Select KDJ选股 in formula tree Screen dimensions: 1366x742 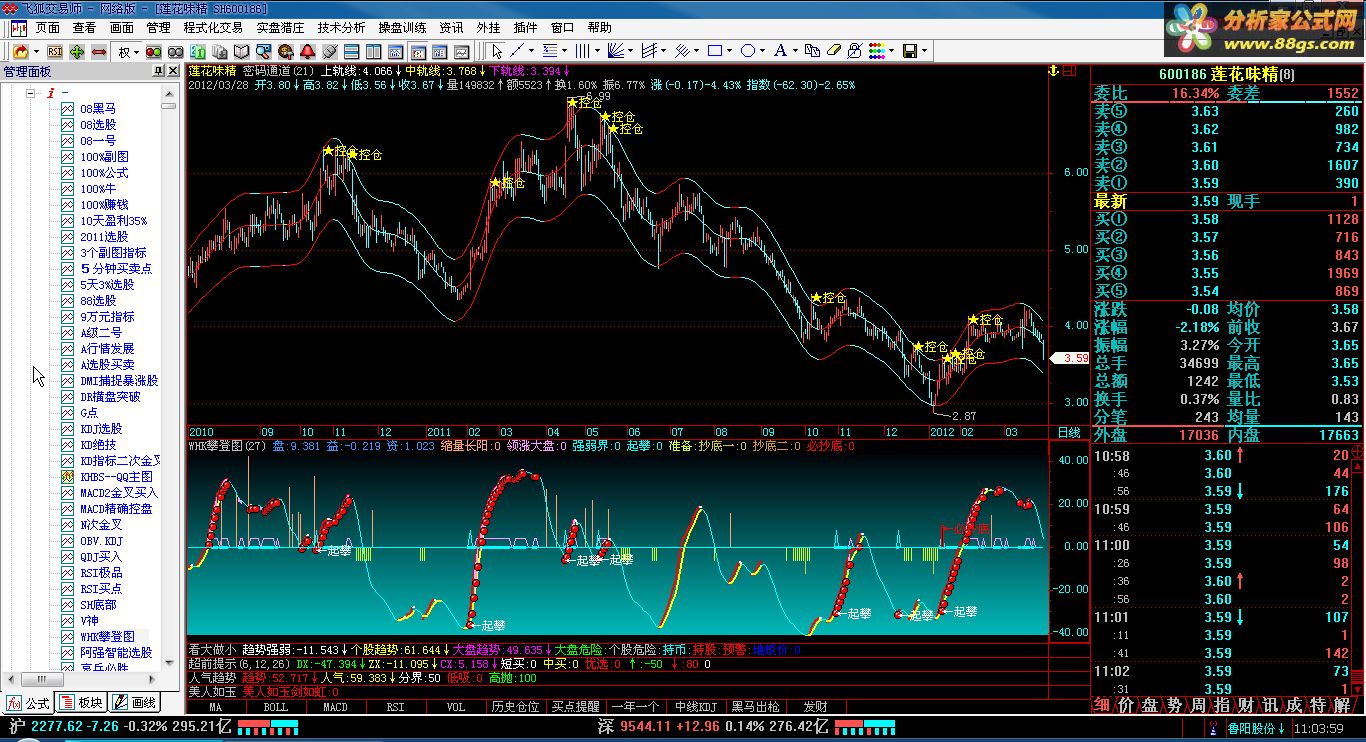(101, 429)
